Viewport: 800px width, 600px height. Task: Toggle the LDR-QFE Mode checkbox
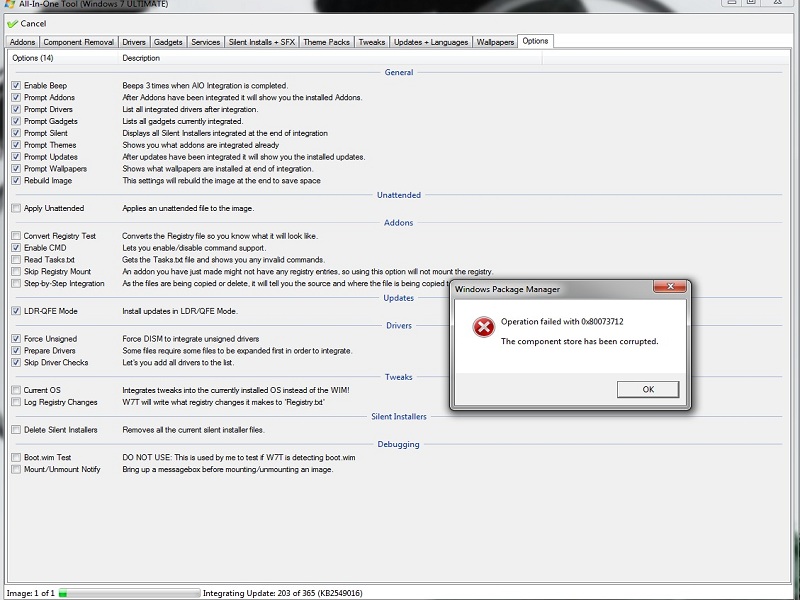[x=16, y=311]
